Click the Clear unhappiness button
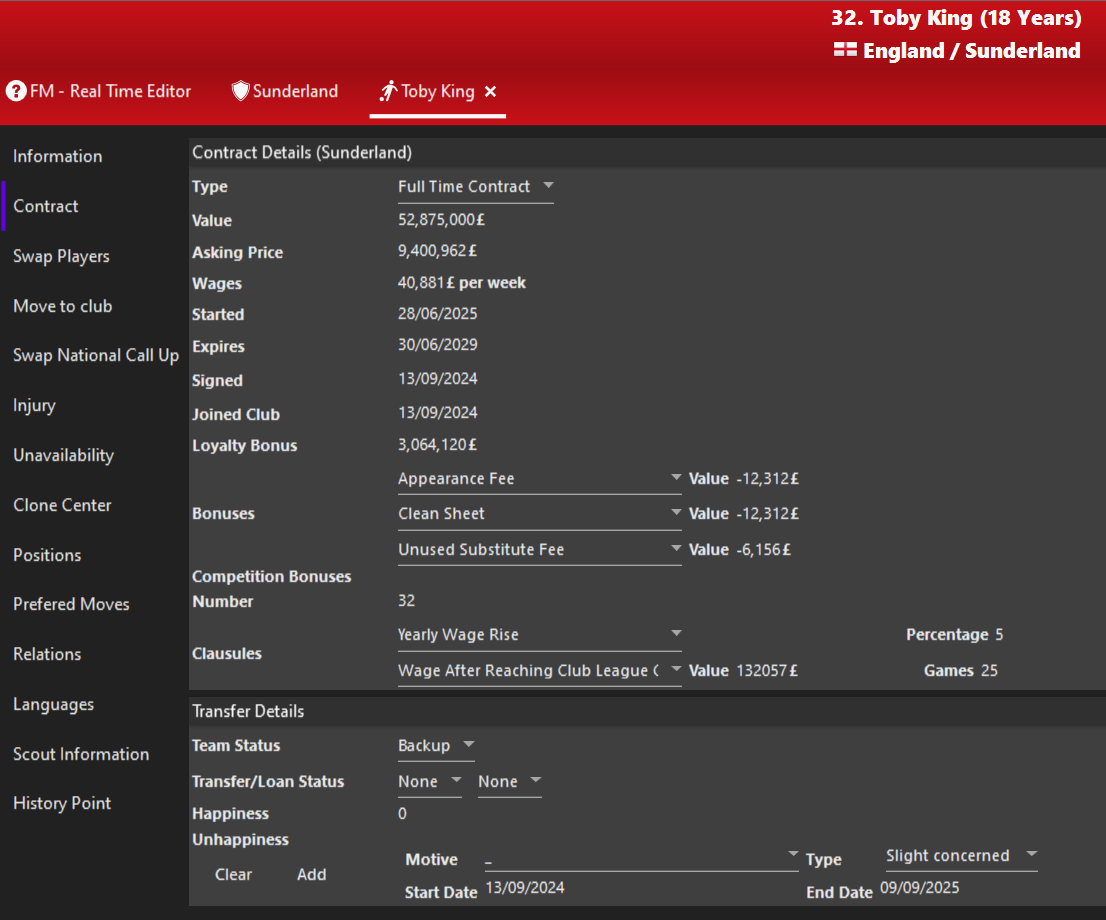1106x920 pixels. tap(233, 874)
